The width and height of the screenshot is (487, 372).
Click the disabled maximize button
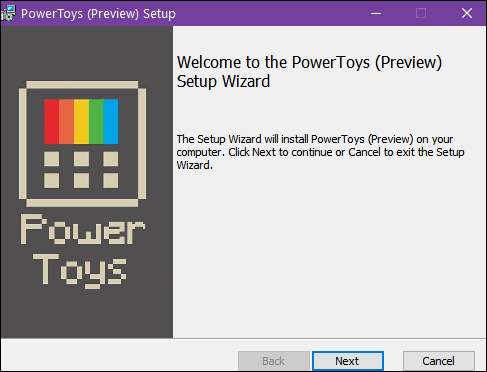click(421, 13)
